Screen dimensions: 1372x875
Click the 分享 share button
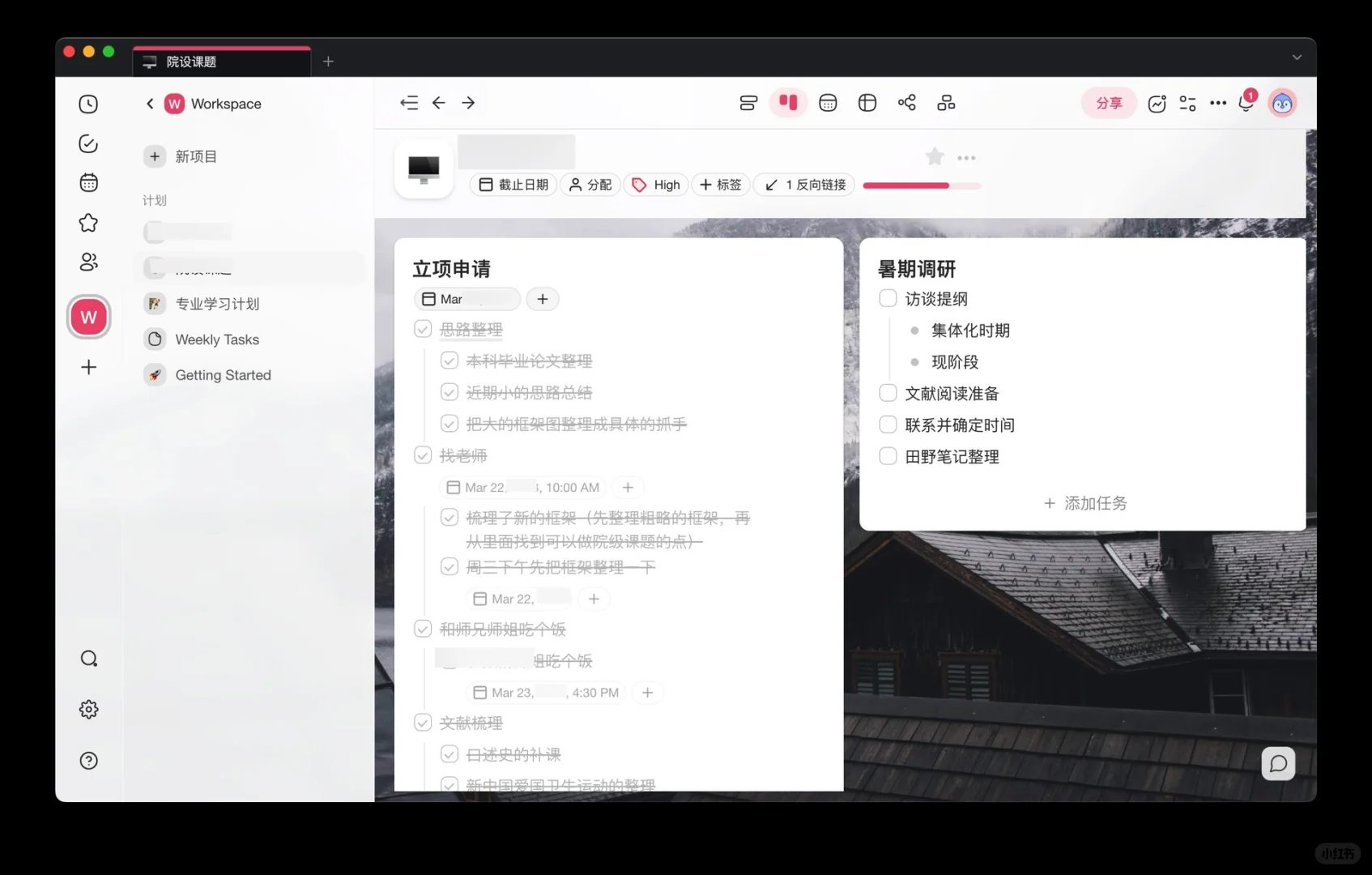1109,103
